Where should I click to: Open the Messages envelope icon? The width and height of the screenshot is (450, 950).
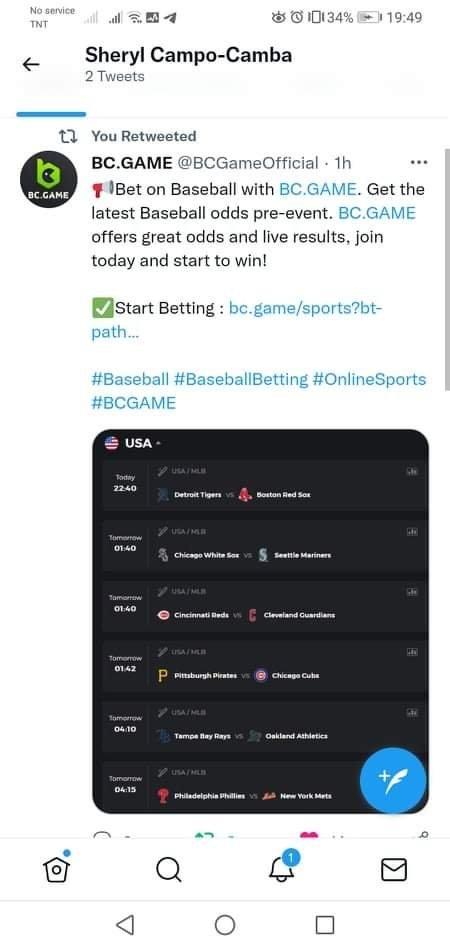394,871
